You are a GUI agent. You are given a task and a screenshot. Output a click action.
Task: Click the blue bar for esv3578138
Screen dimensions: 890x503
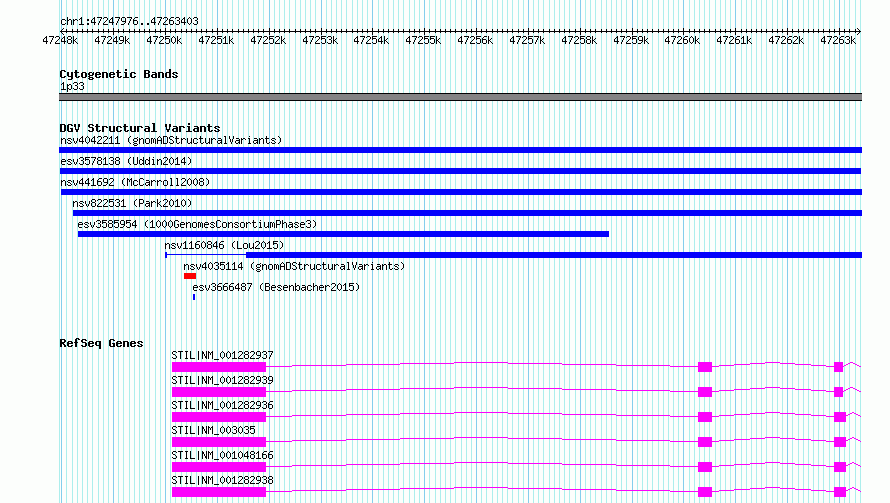[x=460, y=171]
